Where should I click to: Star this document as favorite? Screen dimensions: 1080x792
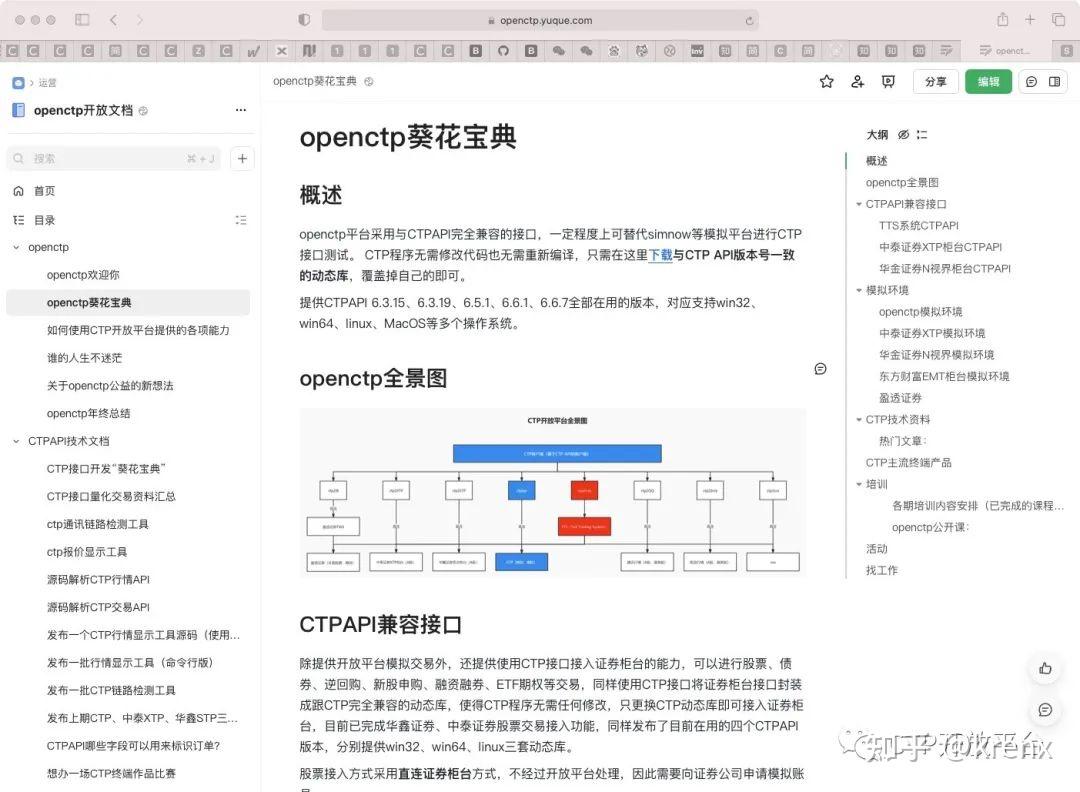(826, 82)
